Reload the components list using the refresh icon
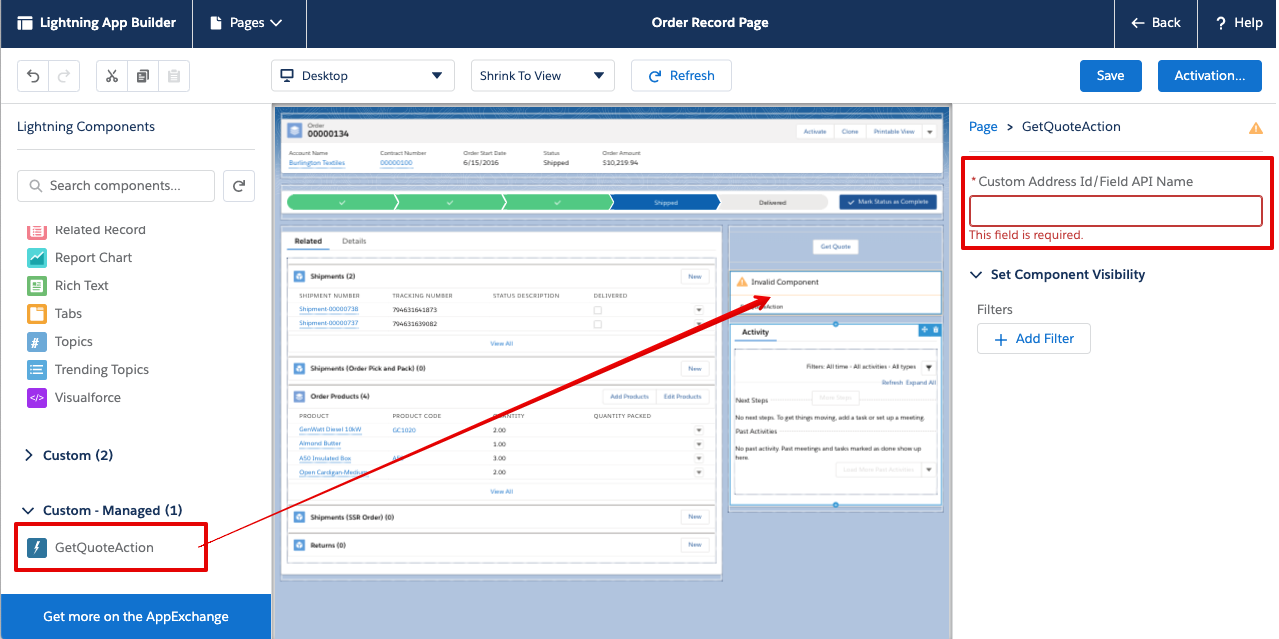Screen dimensions: 1279x639 (x=239, y=186)
